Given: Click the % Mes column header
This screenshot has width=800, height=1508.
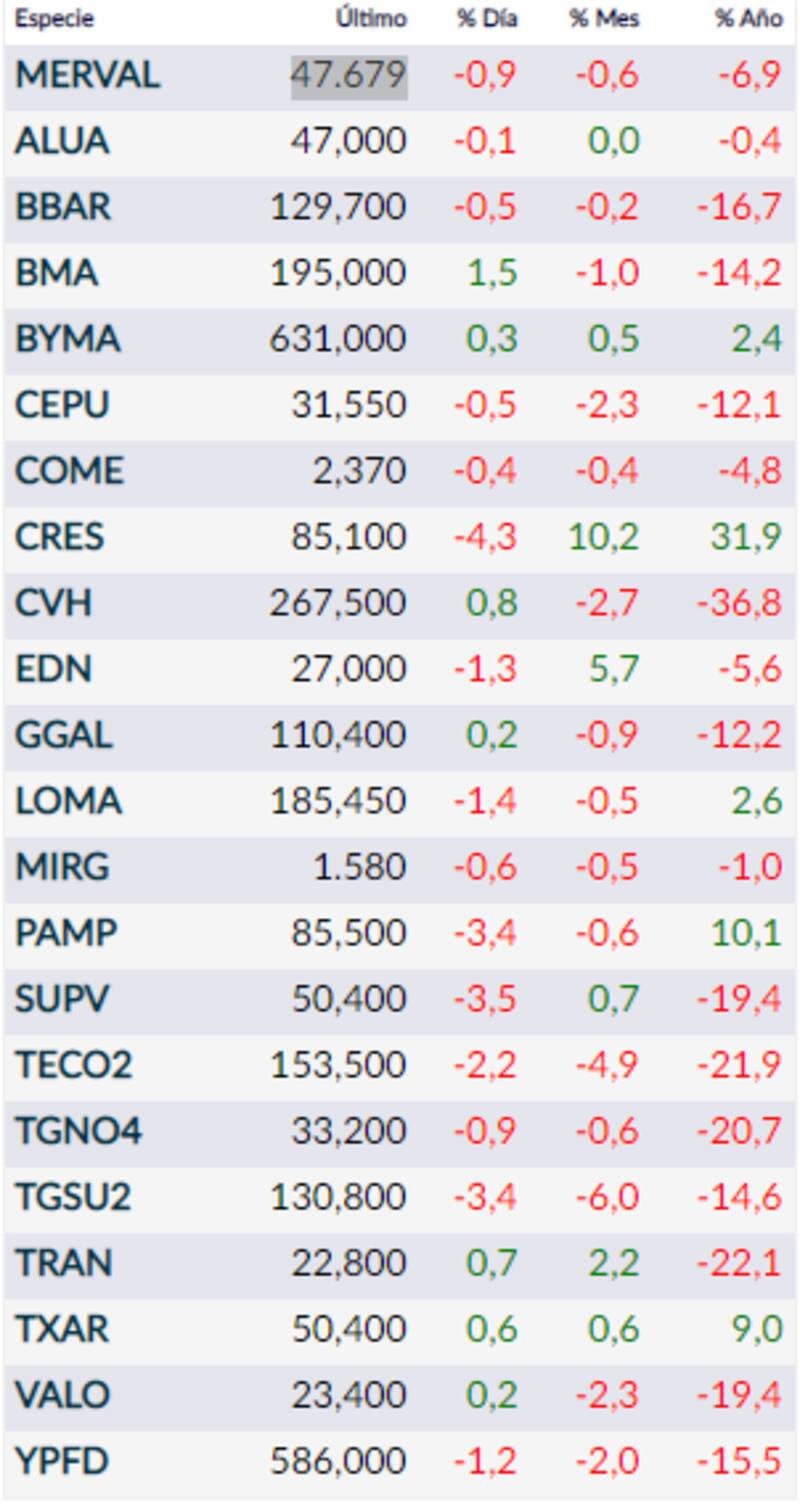Looking at the screenshot, I should [604, 19].
